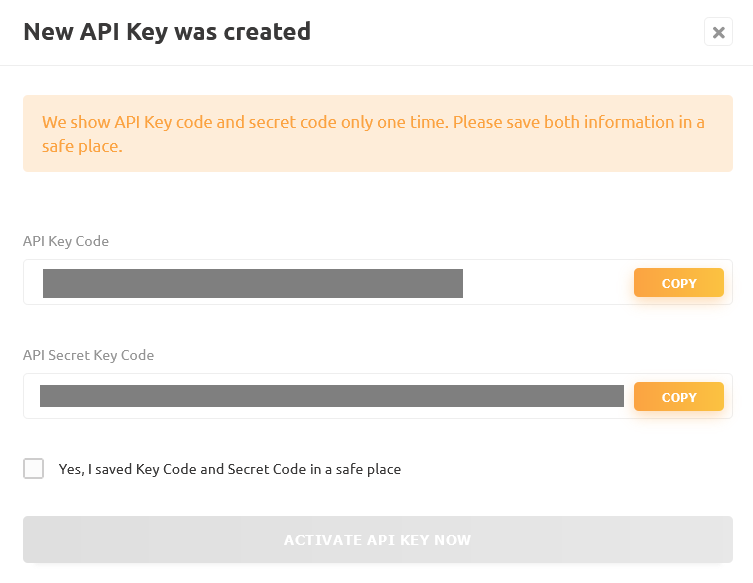Screen dimensions: 753x583
Task: Click the 'New API Key was created' heading
Action: click(167, 32)
